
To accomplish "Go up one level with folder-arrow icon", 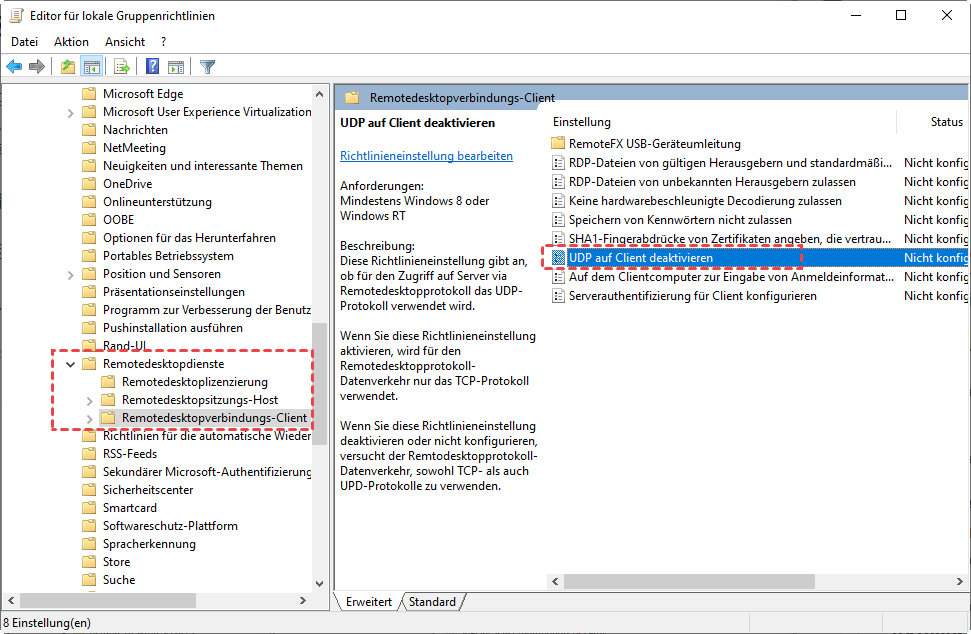I will tap(67, 67).
